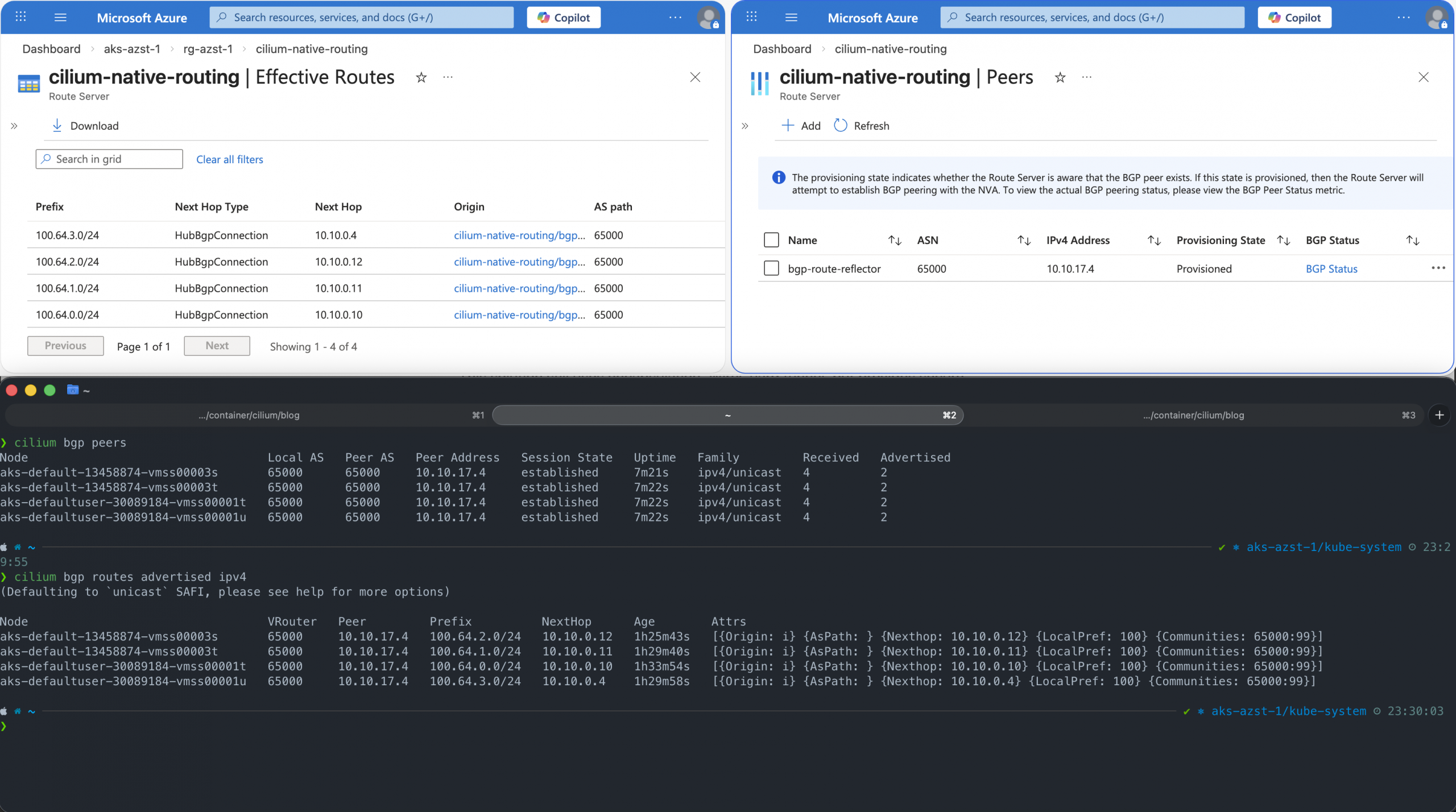Sort peers by ASN column arrows
This screenshot has height=812, width=1456.
1024,240
